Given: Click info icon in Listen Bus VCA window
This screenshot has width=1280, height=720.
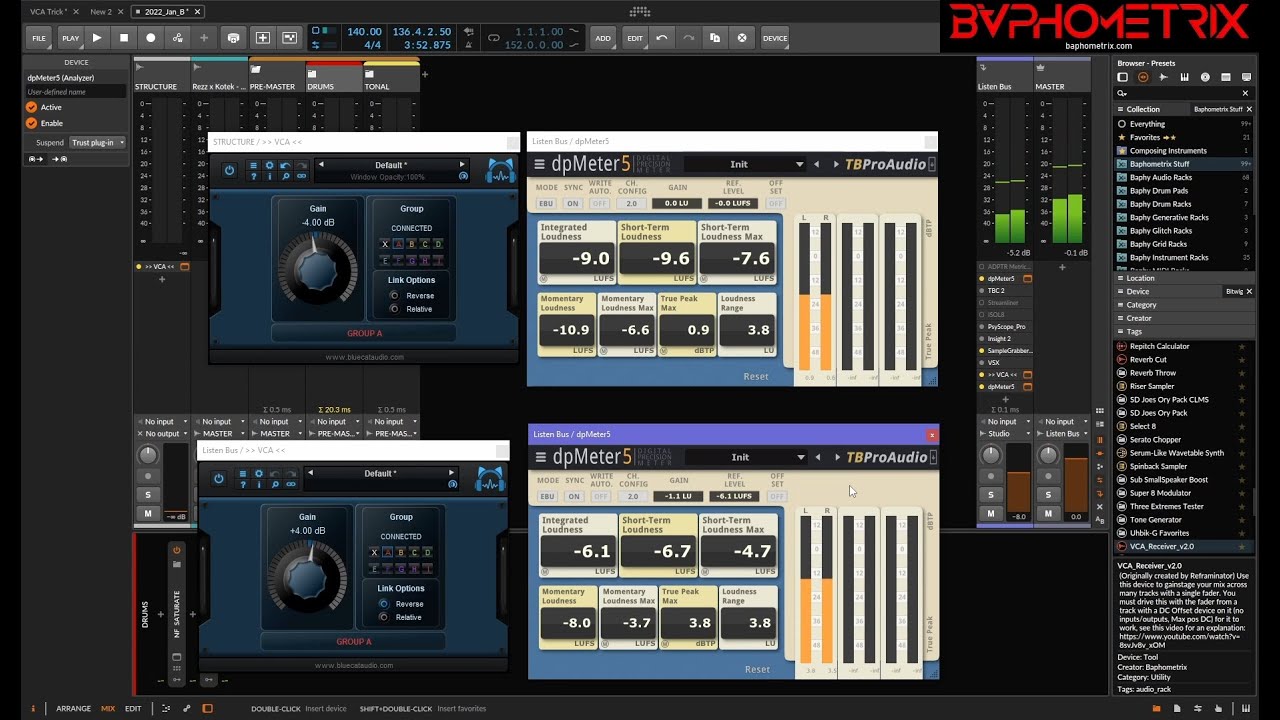Looking at the screenshot, I should click(x=259, y=485).
